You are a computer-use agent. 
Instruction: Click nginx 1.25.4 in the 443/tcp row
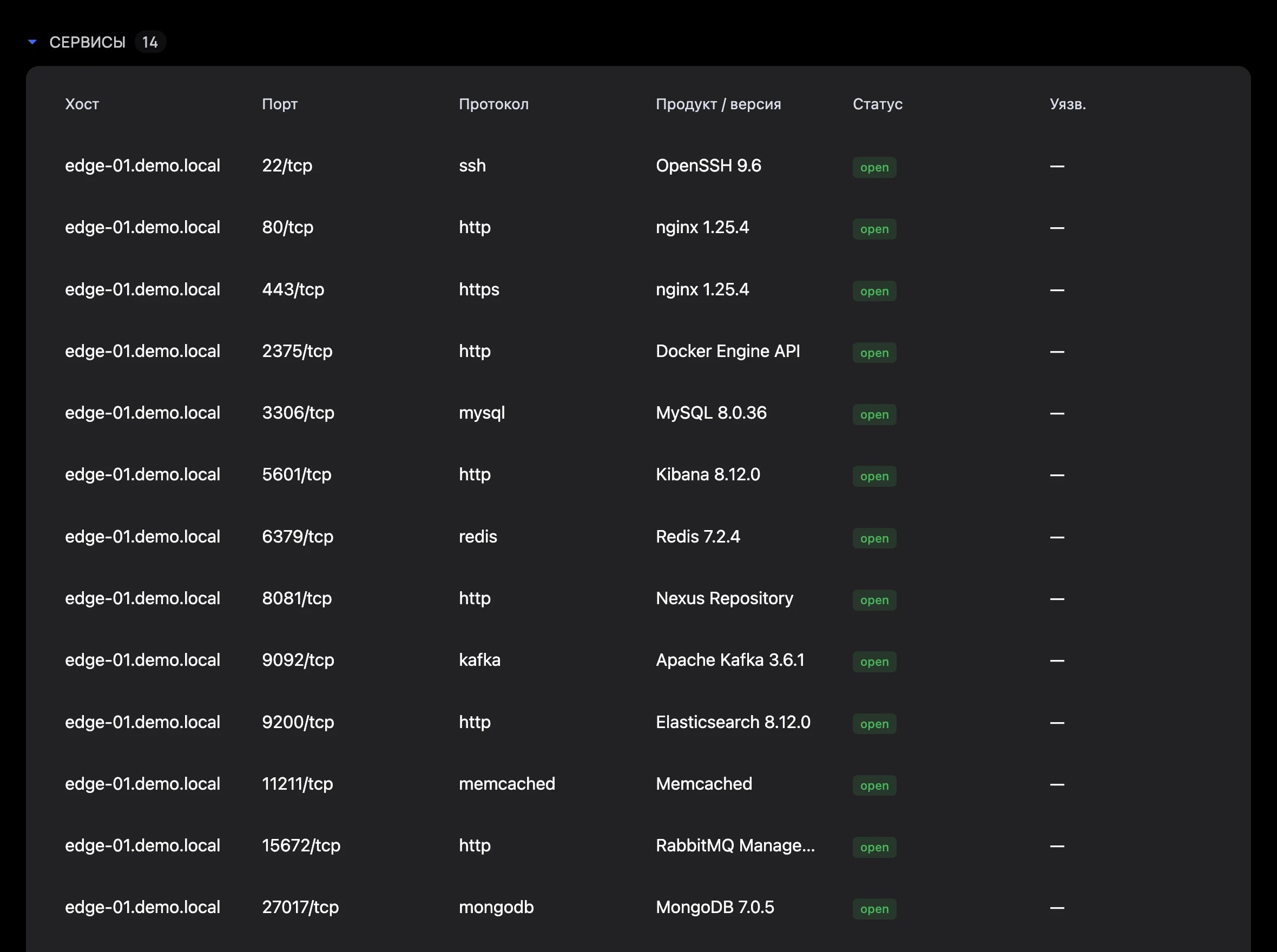[x=702, y=289]
